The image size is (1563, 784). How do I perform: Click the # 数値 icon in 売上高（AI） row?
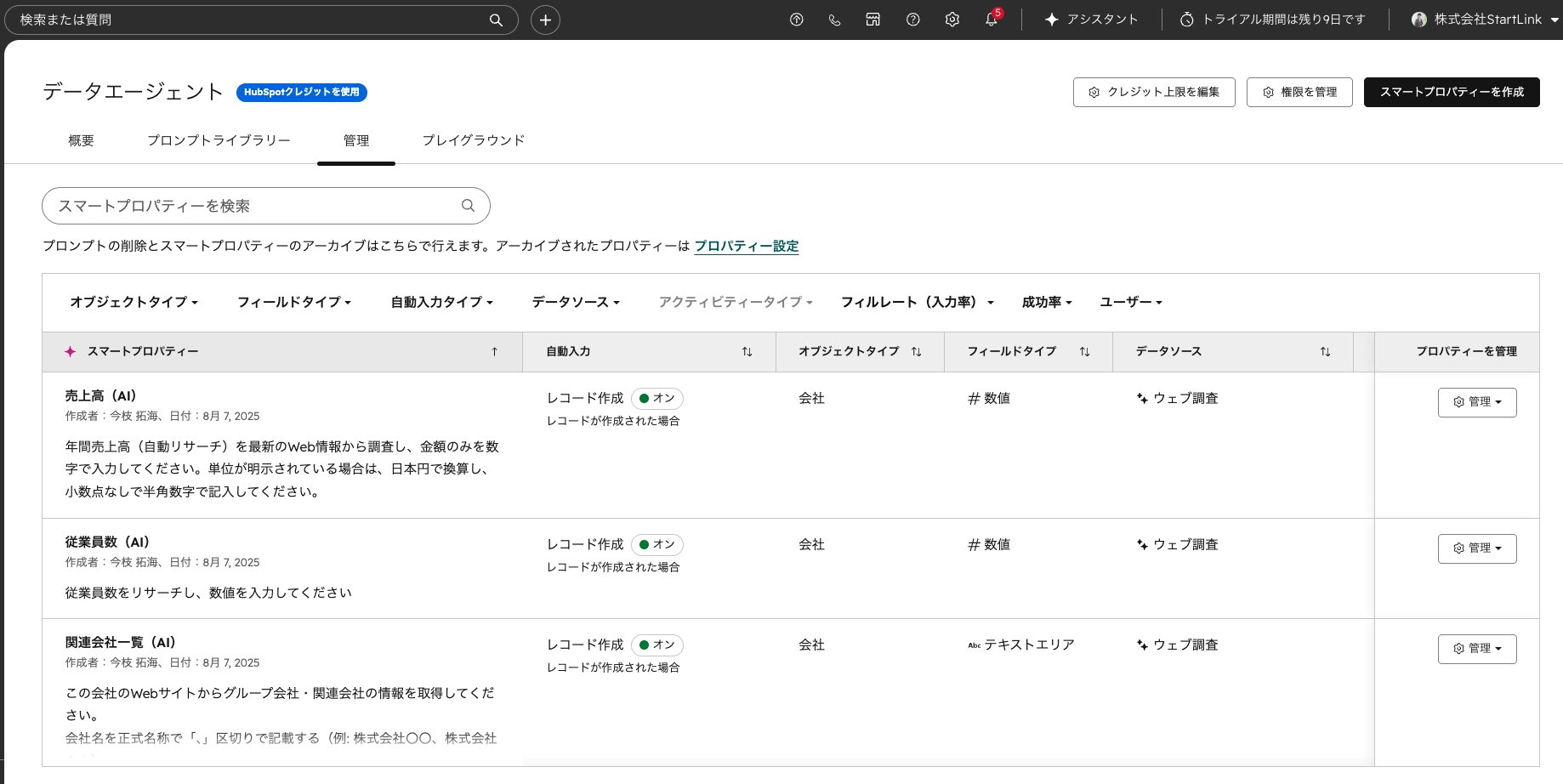(975, 398)
